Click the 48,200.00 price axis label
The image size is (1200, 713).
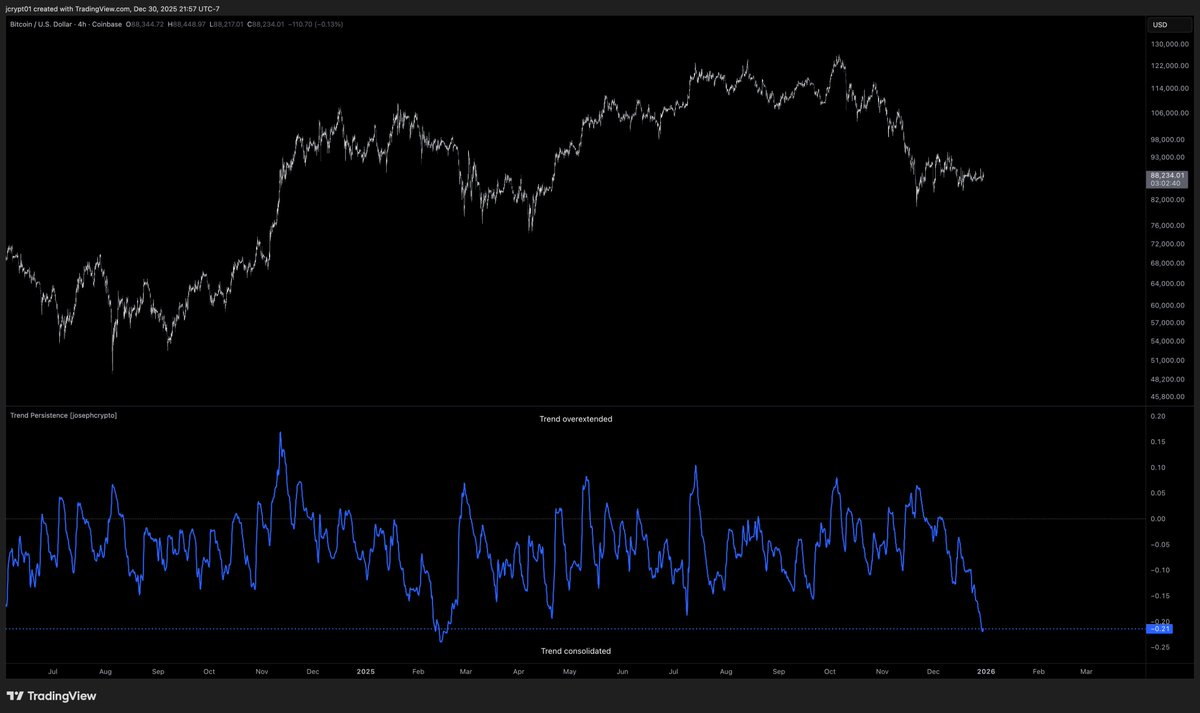[1168, 379]
